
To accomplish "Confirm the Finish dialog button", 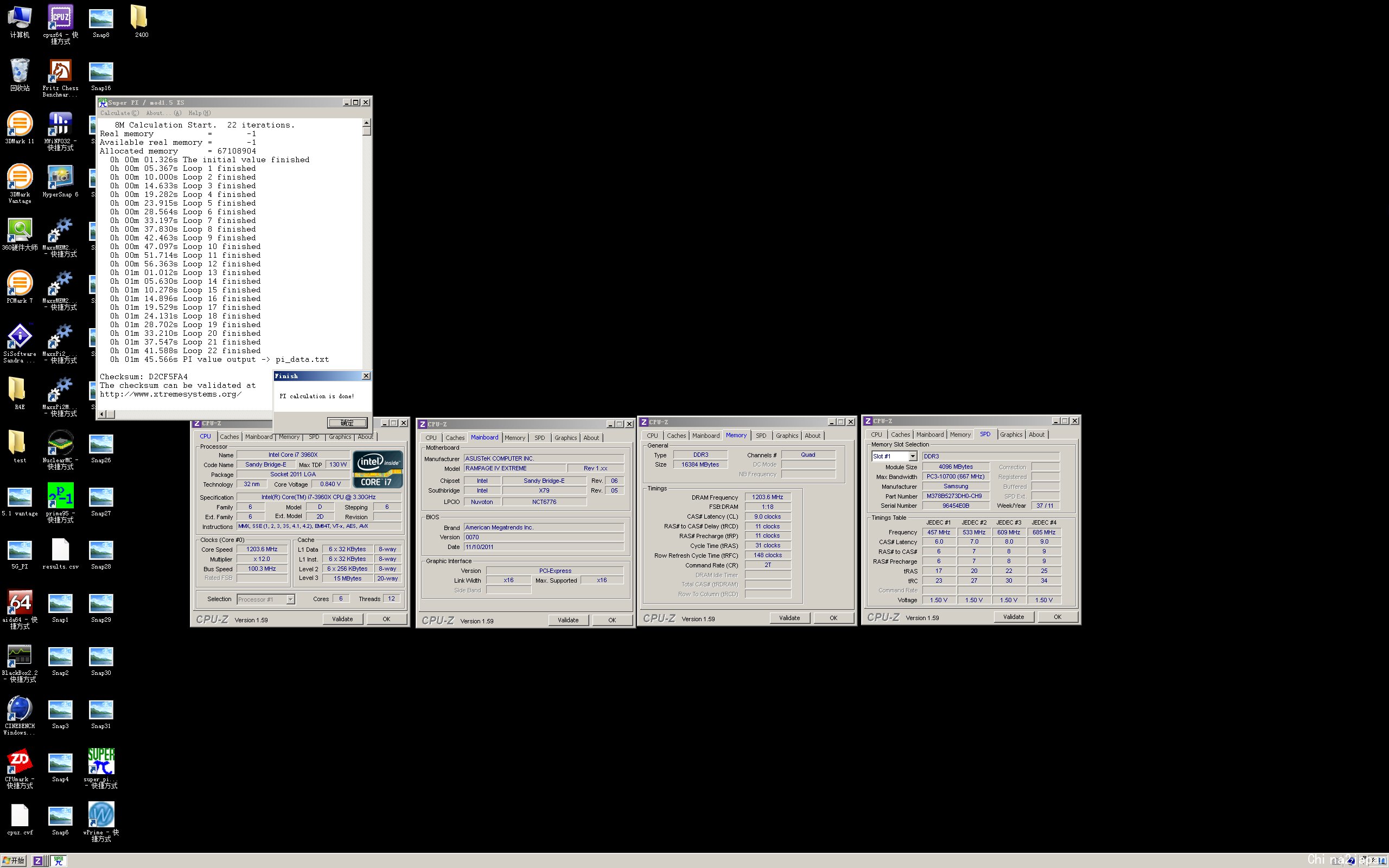I will (347, 423).
